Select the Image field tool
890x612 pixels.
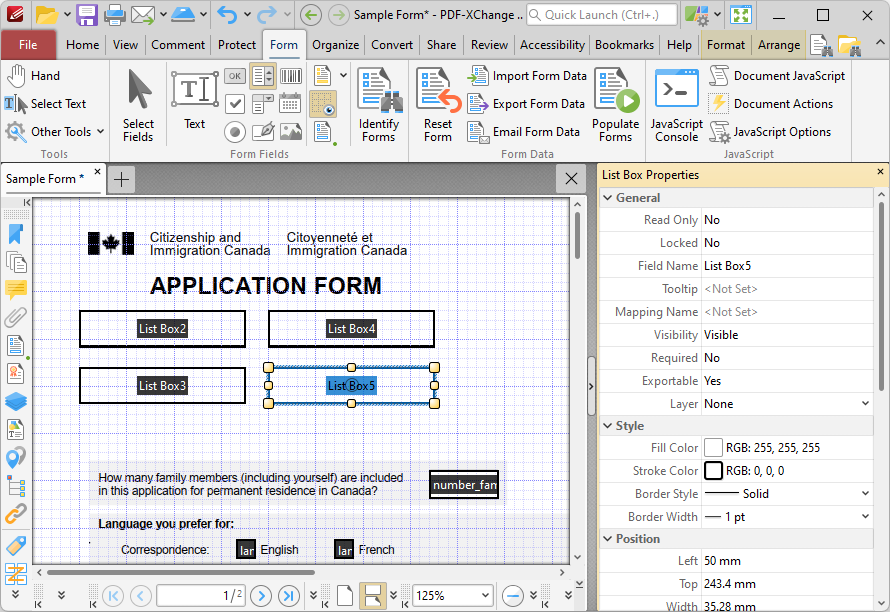(291, 132)
